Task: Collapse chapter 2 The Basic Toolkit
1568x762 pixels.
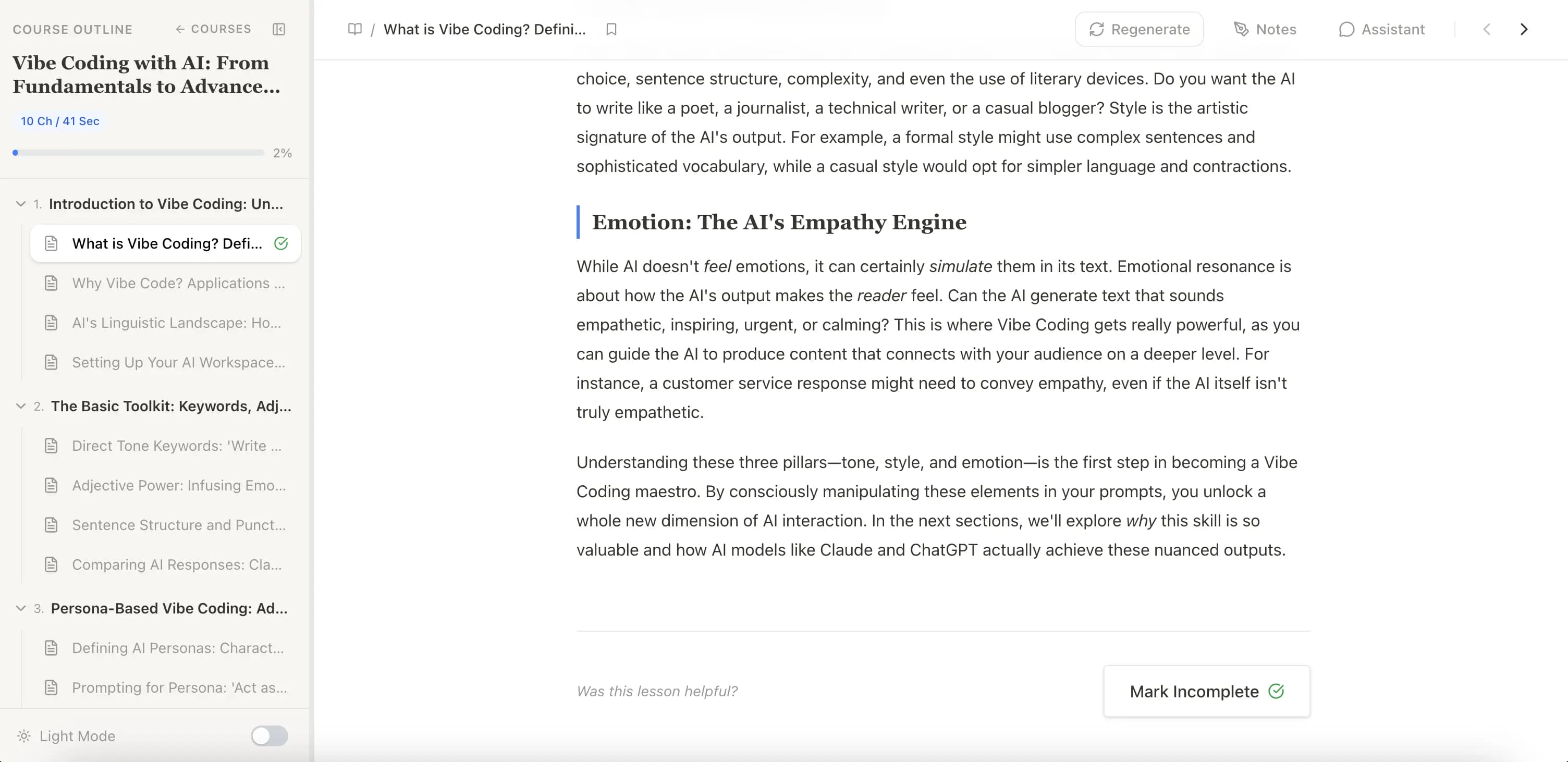Action: (21, 406)
